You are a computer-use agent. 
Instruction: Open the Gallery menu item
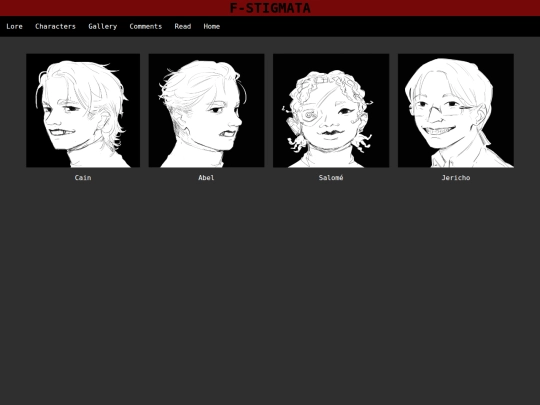click(x=103, y=27)
